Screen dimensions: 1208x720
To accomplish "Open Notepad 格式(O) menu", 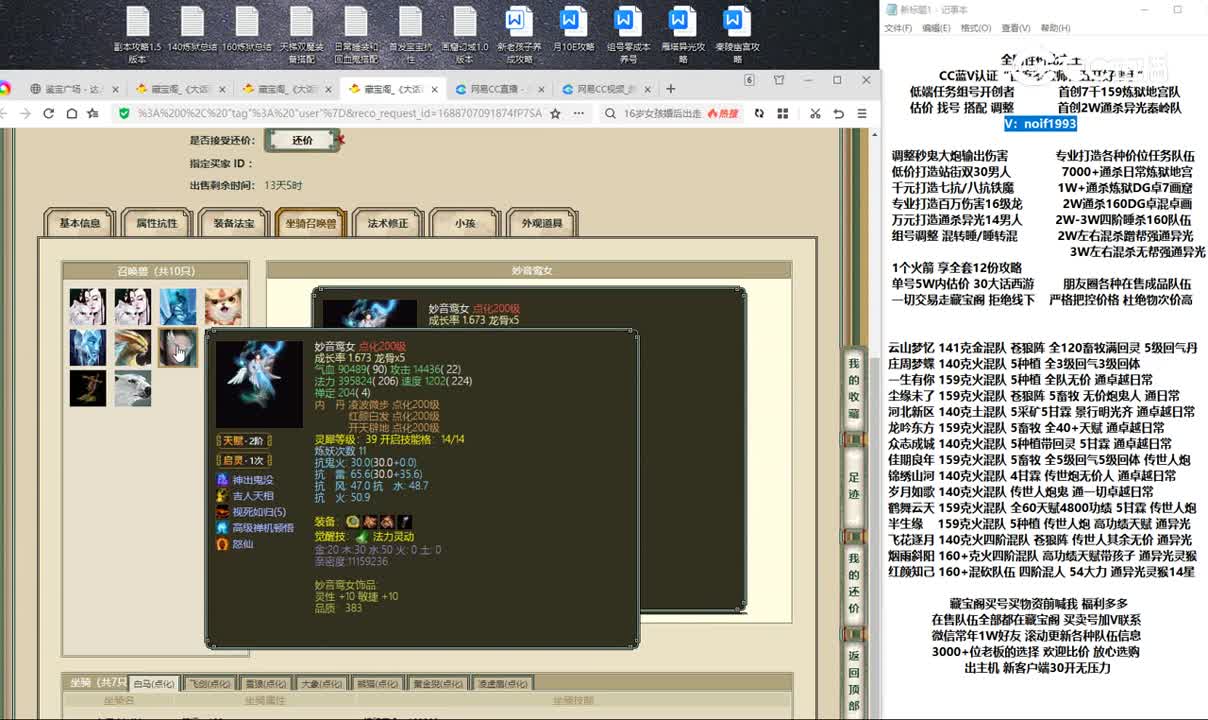I will (975, 28).
